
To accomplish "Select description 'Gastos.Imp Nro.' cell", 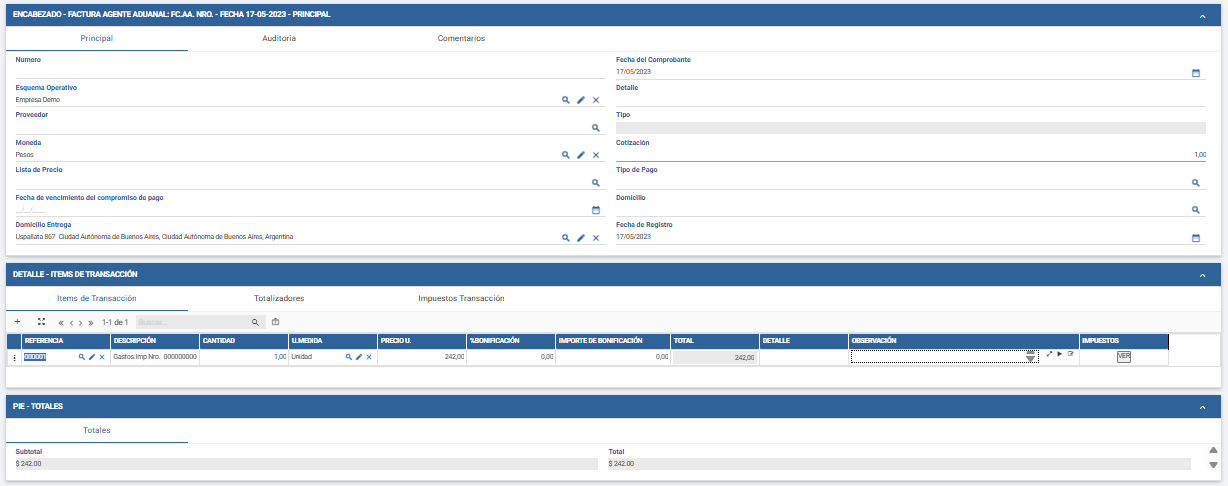I will 154,357.
